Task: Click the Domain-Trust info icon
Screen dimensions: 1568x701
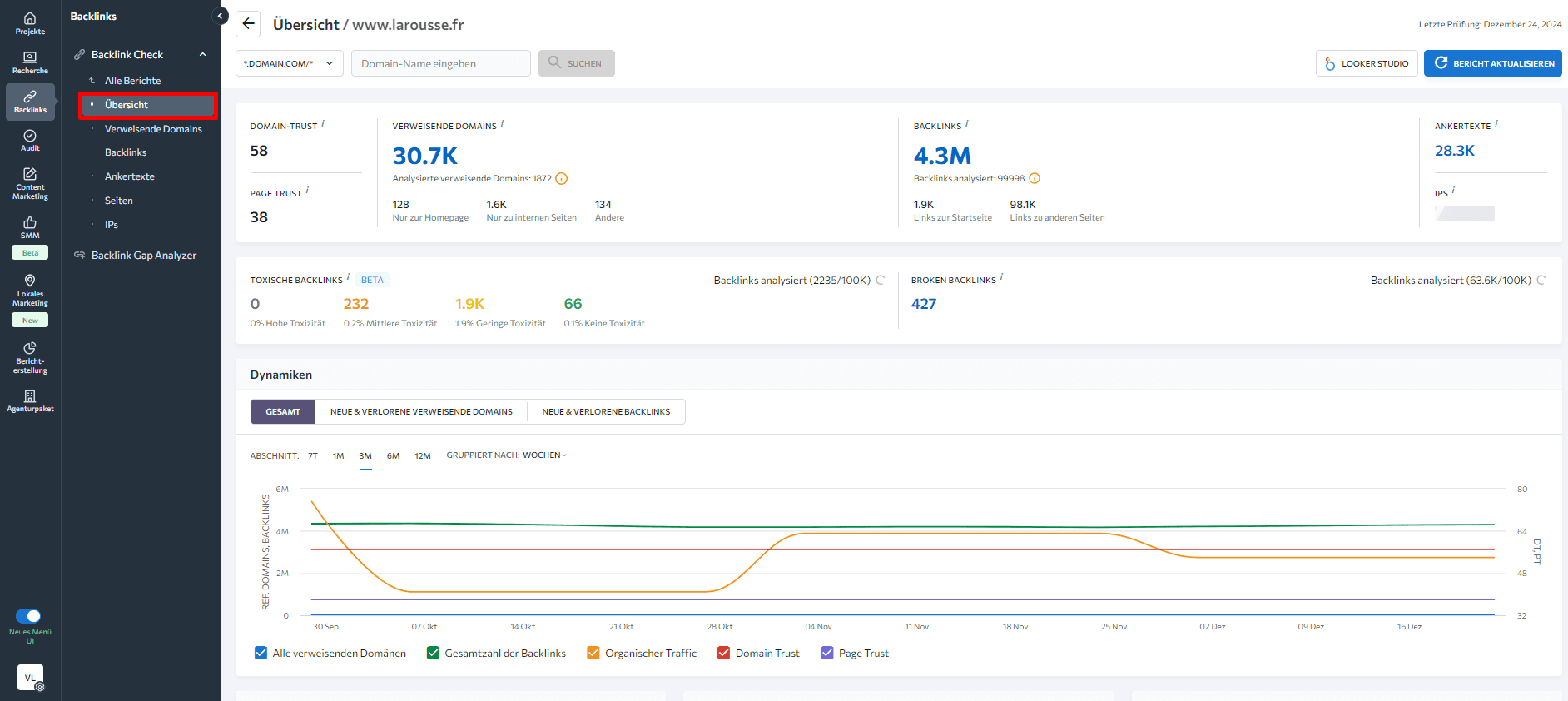Action: (323, 123)
